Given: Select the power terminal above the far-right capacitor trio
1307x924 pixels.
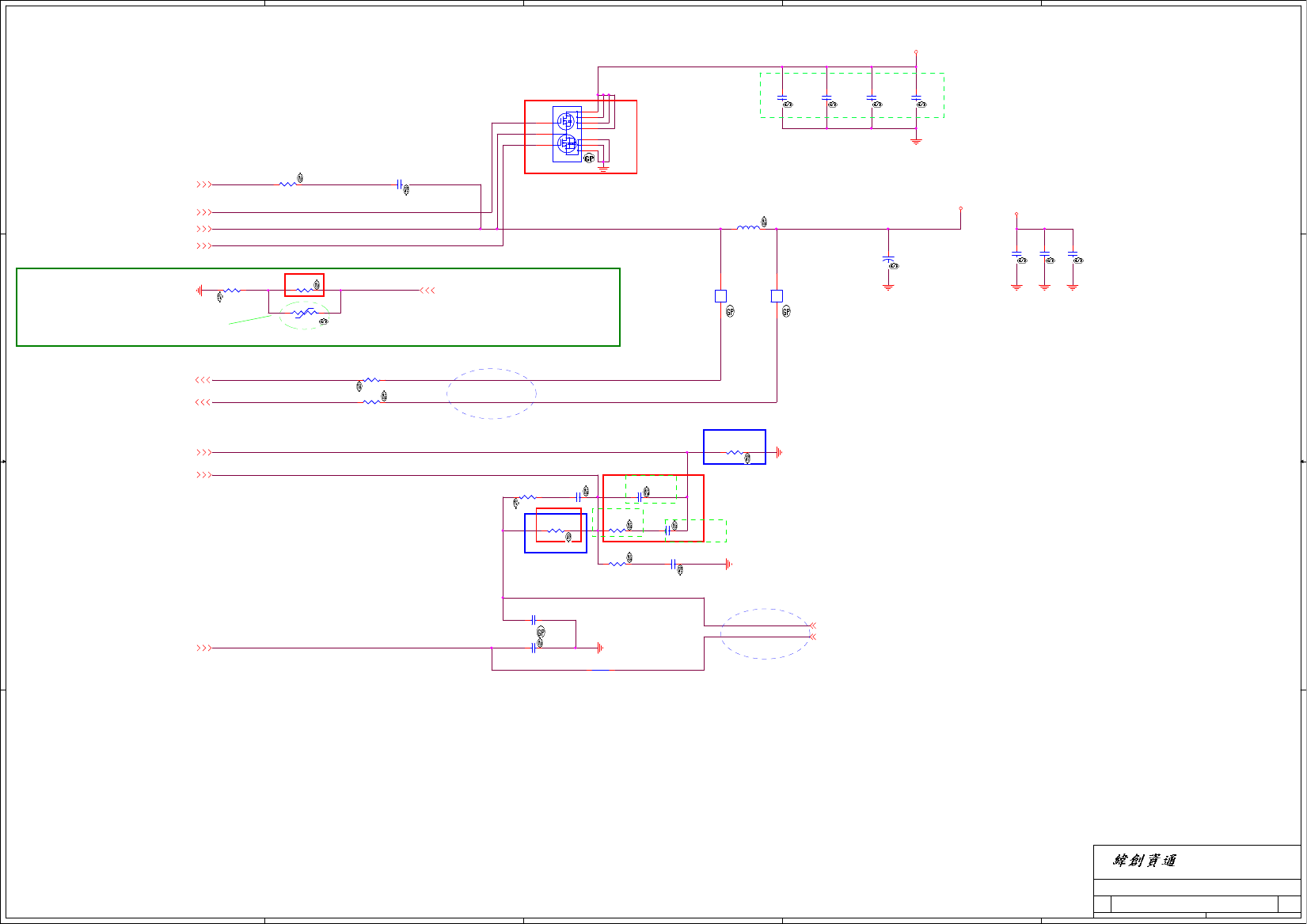Looking at the screenshot, I should pos(1016,214).
